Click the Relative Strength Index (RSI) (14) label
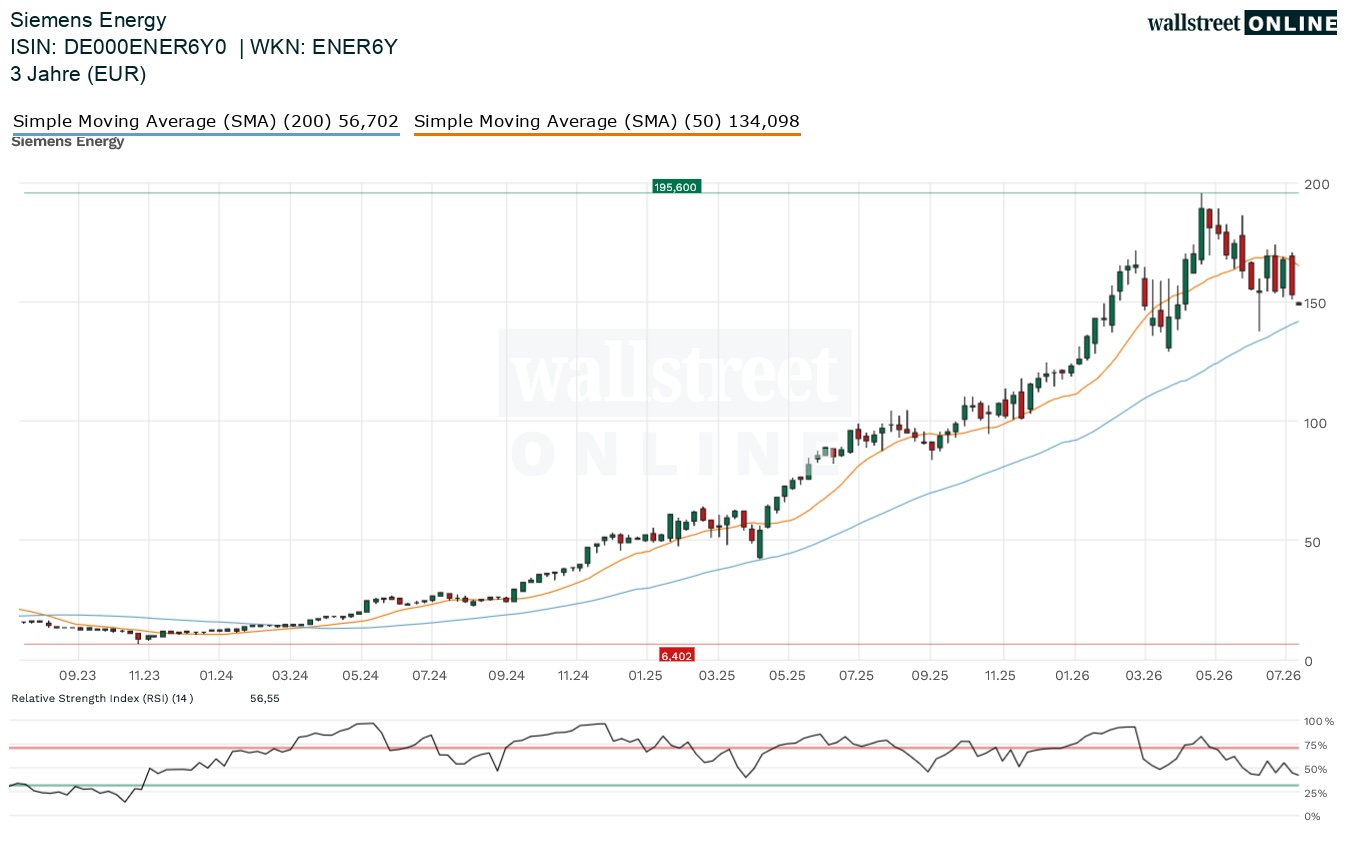The image size is (1349, 843). pos(102,698)
